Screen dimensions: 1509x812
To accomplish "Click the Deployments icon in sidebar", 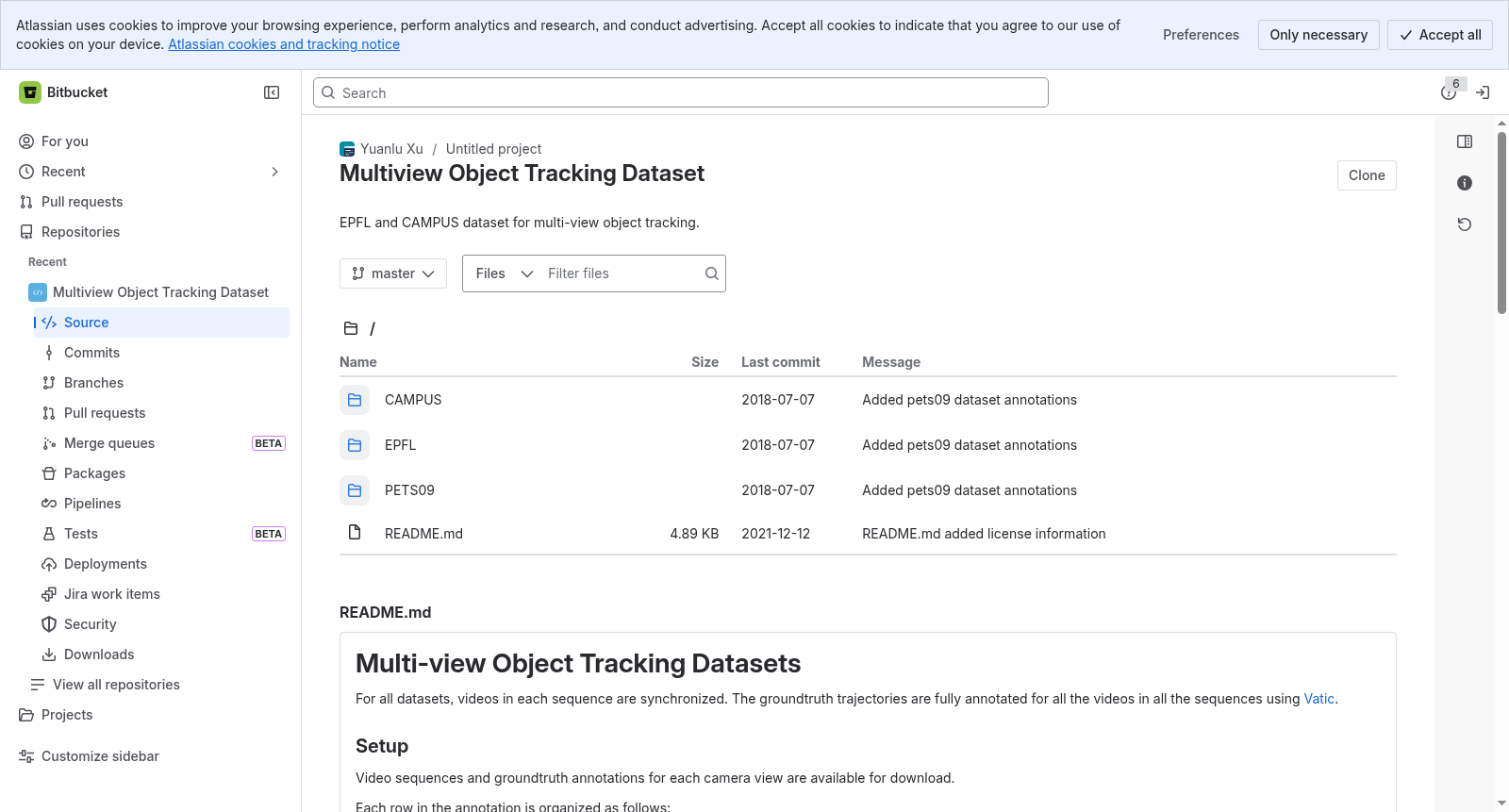I will coord(49,564).
